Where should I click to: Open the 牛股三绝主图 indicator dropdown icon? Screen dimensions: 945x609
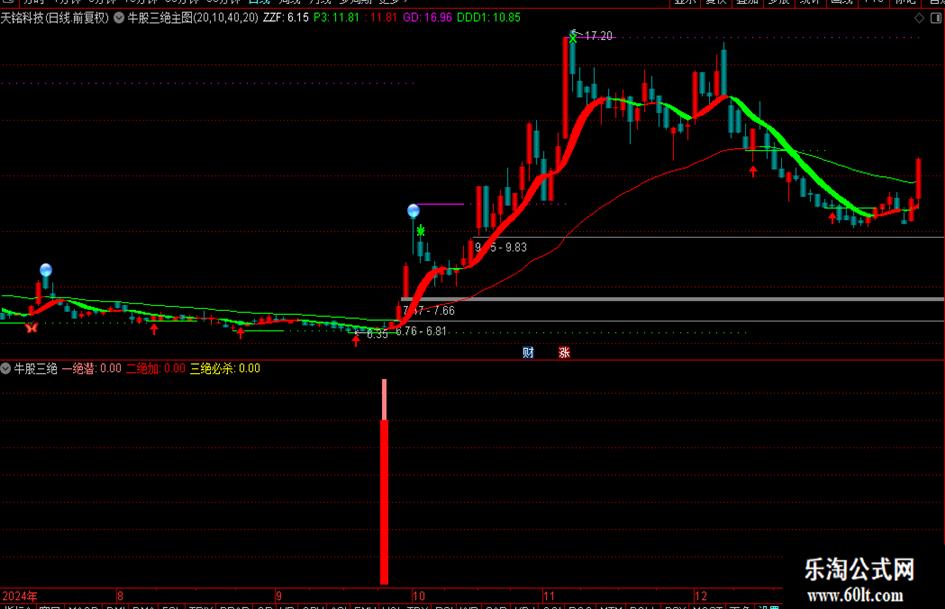point(119,18)
